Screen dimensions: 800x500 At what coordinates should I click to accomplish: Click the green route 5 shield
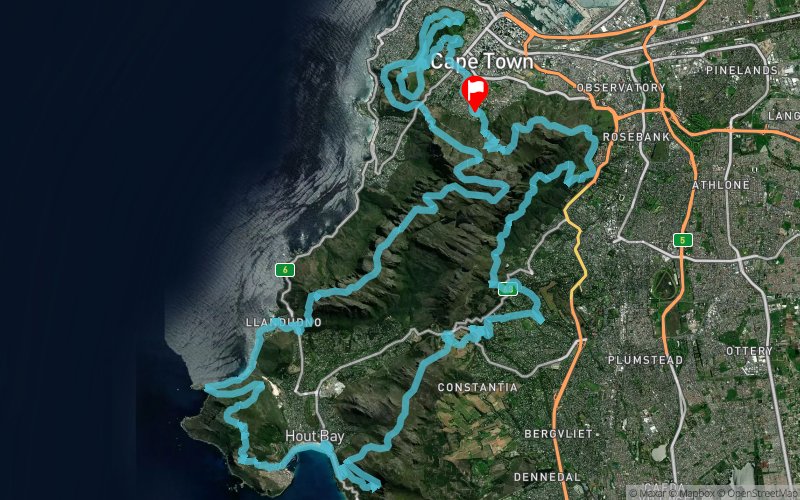(x=682, y=240)
